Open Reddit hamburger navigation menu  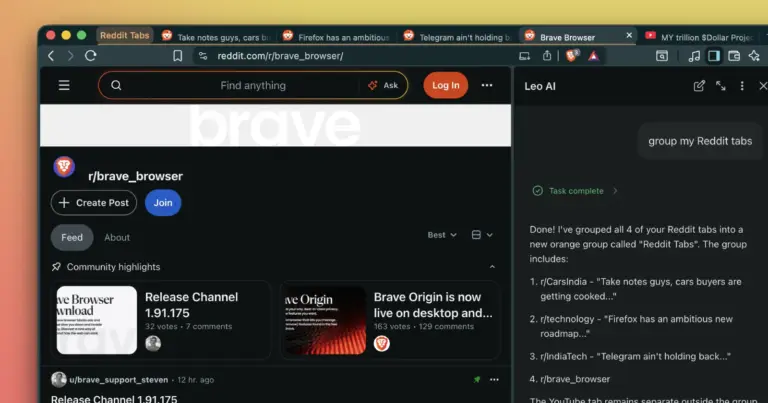(x=64, y=85)
